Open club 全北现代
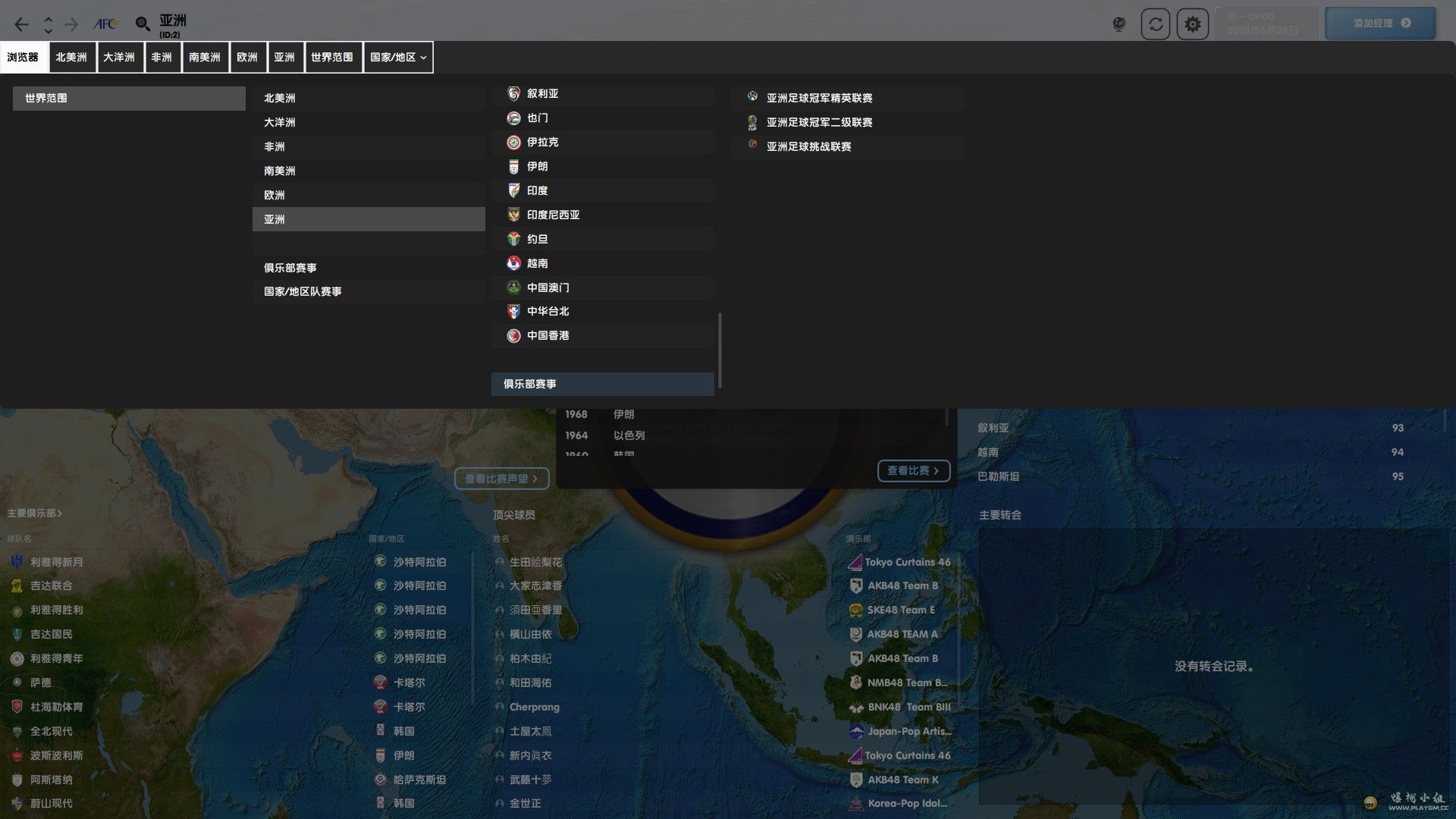1456x819 pixels. coord(52,731)
